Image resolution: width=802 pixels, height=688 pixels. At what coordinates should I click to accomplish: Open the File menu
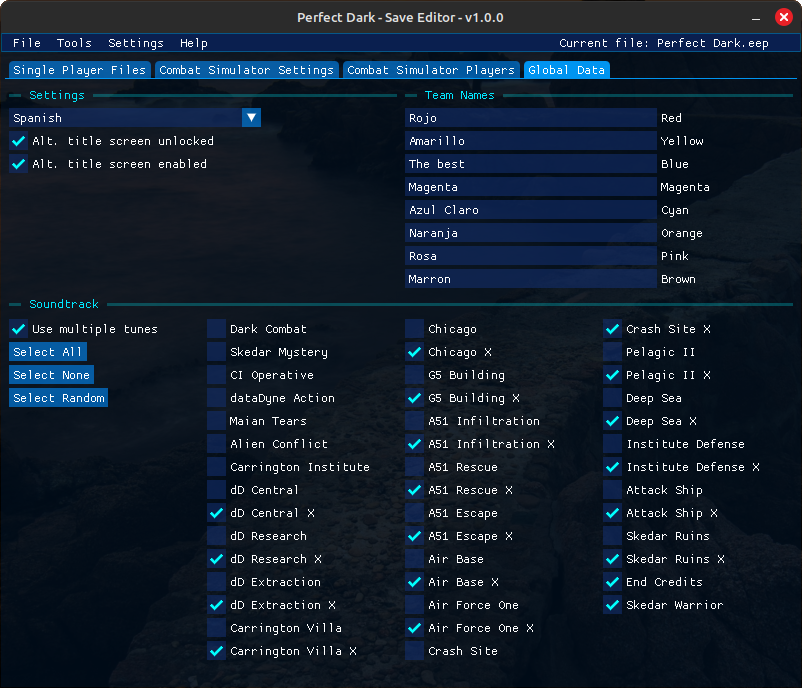pos(27,43)
